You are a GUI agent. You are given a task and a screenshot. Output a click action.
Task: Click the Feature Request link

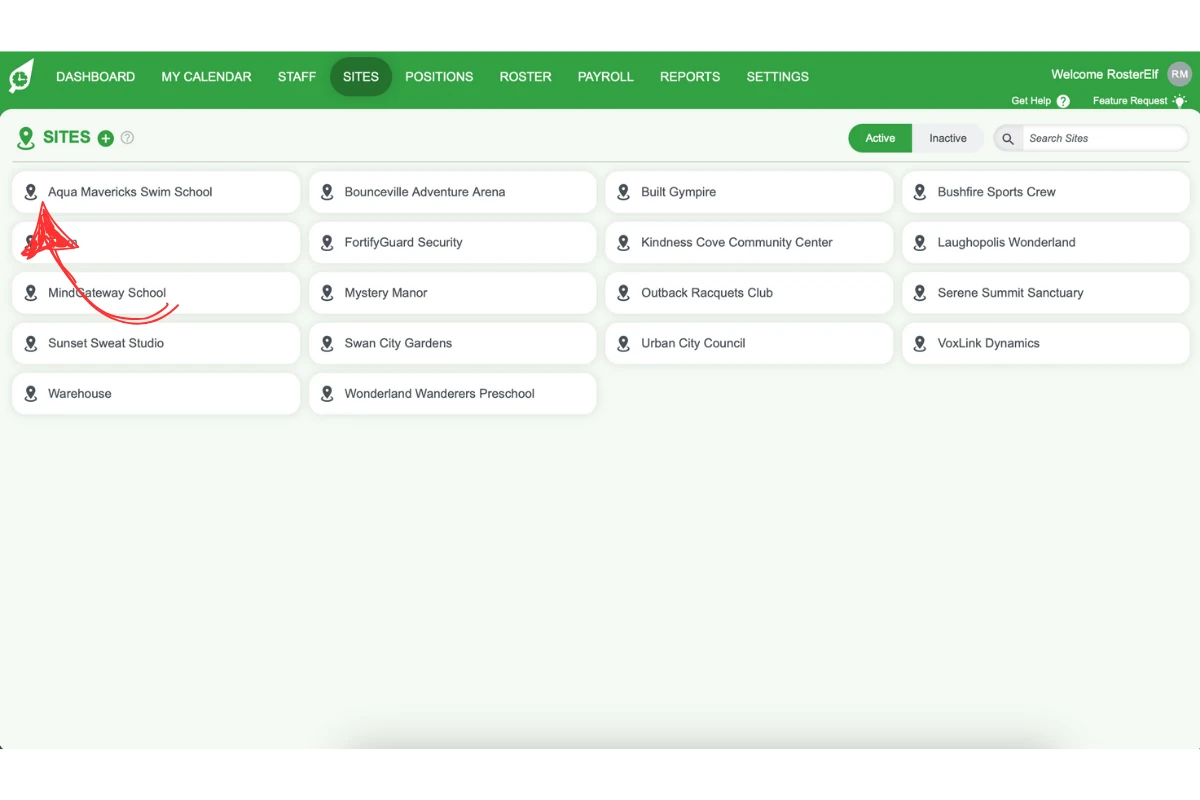point(1130,101)
